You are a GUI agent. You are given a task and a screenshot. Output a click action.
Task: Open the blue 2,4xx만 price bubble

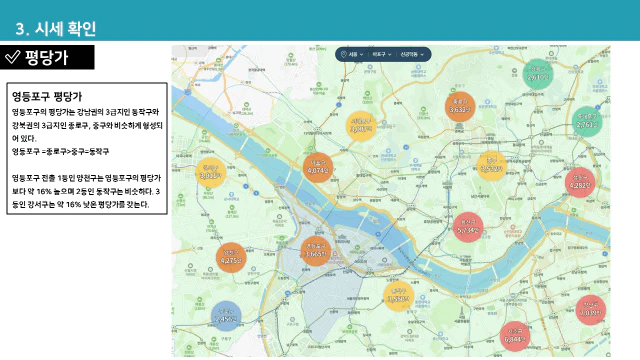tap(226, 316)
